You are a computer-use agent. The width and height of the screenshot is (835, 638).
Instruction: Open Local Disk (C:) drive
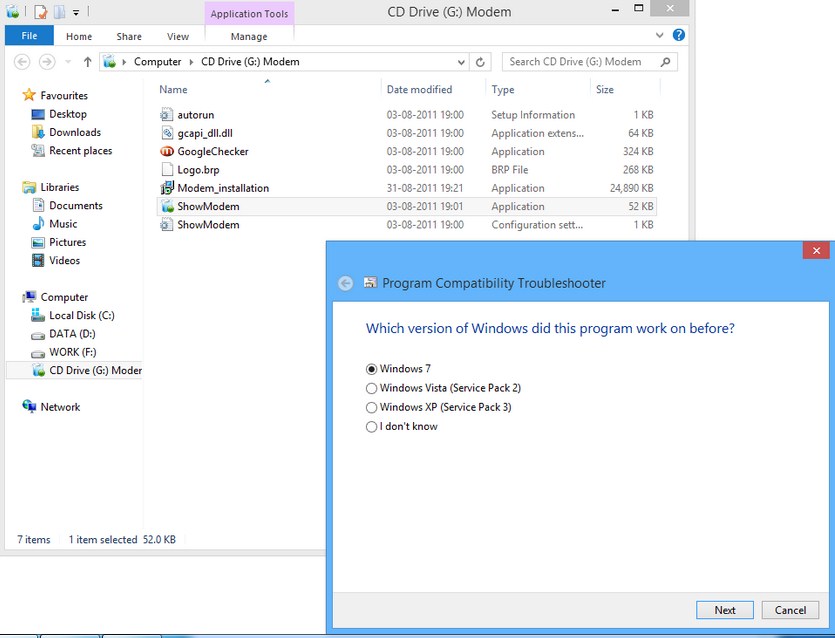pyautogui.click(x=81, y=315)
